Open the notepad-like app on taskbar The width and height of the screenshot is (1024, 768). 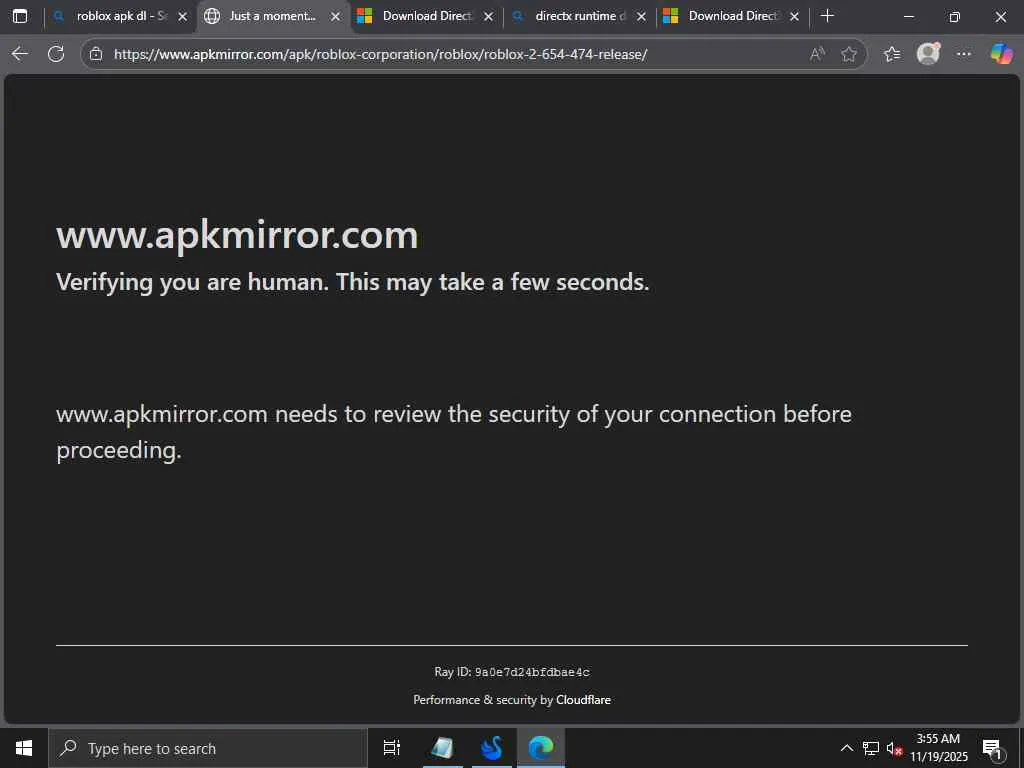coord(443,748)
